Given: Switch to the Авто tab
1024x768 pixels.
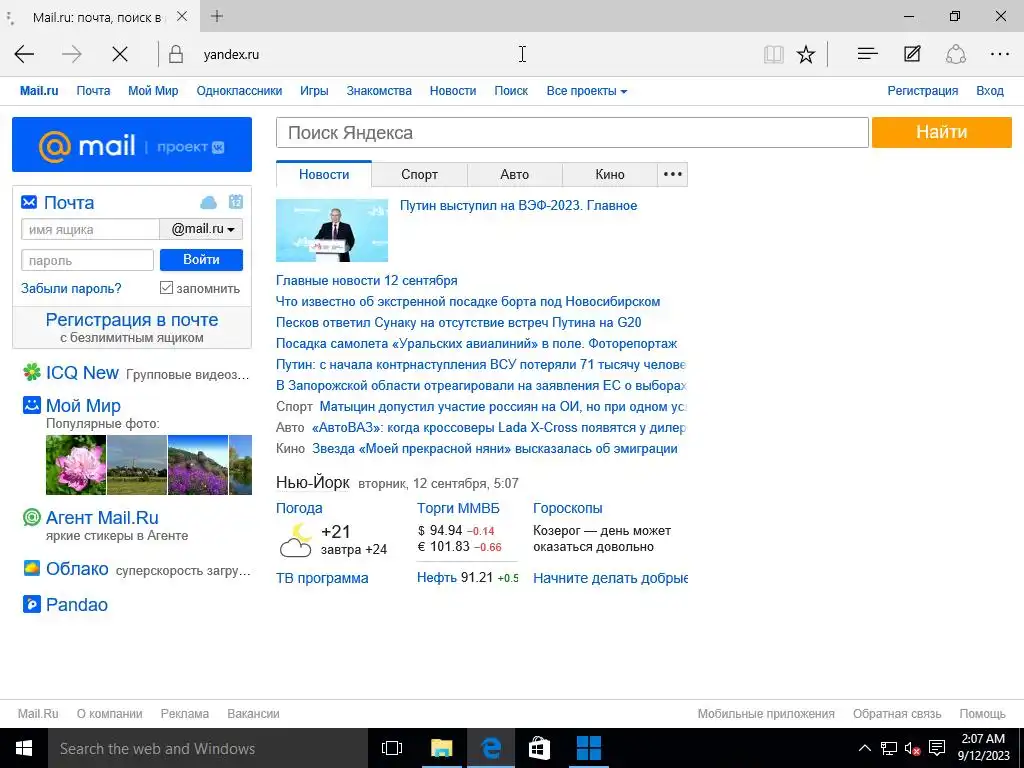Looking at the screenshot, I should coord(515,174).
